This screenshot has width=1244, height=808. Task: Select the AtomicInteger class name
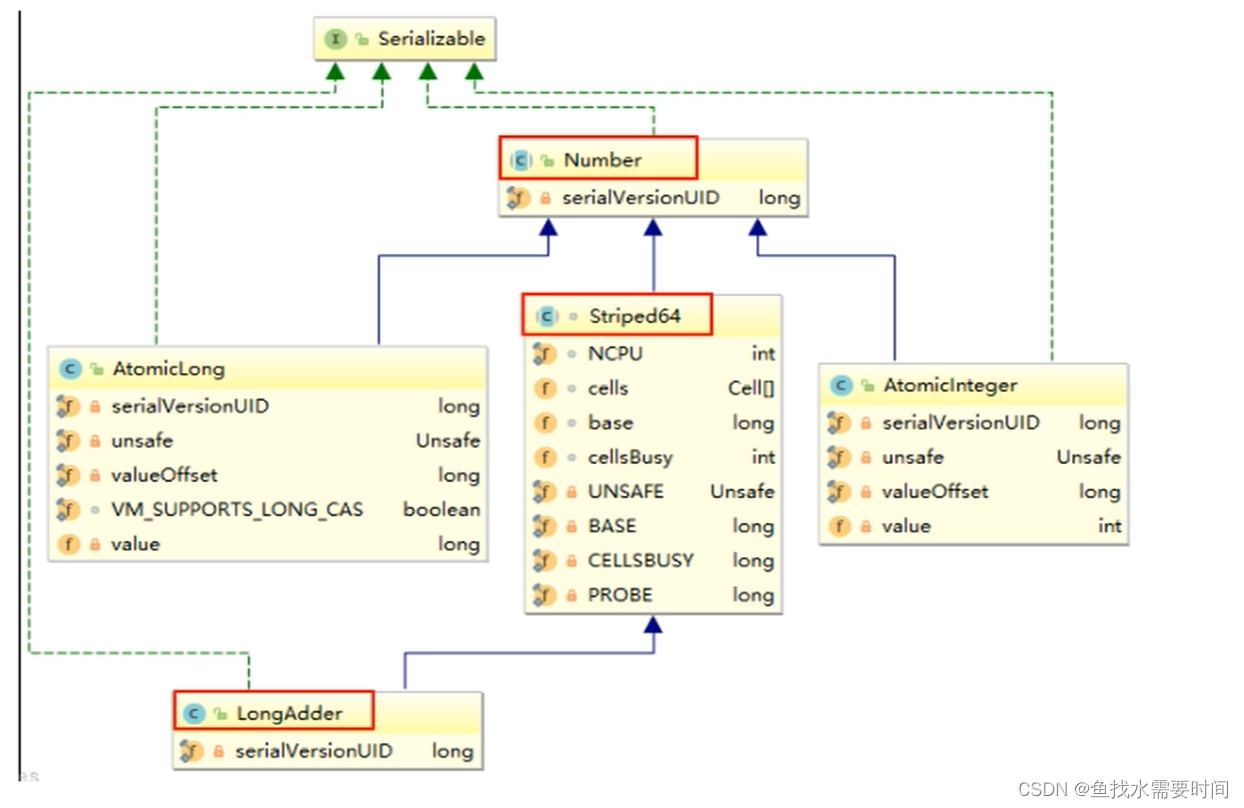pyautogui.click(x=950, y=385)
